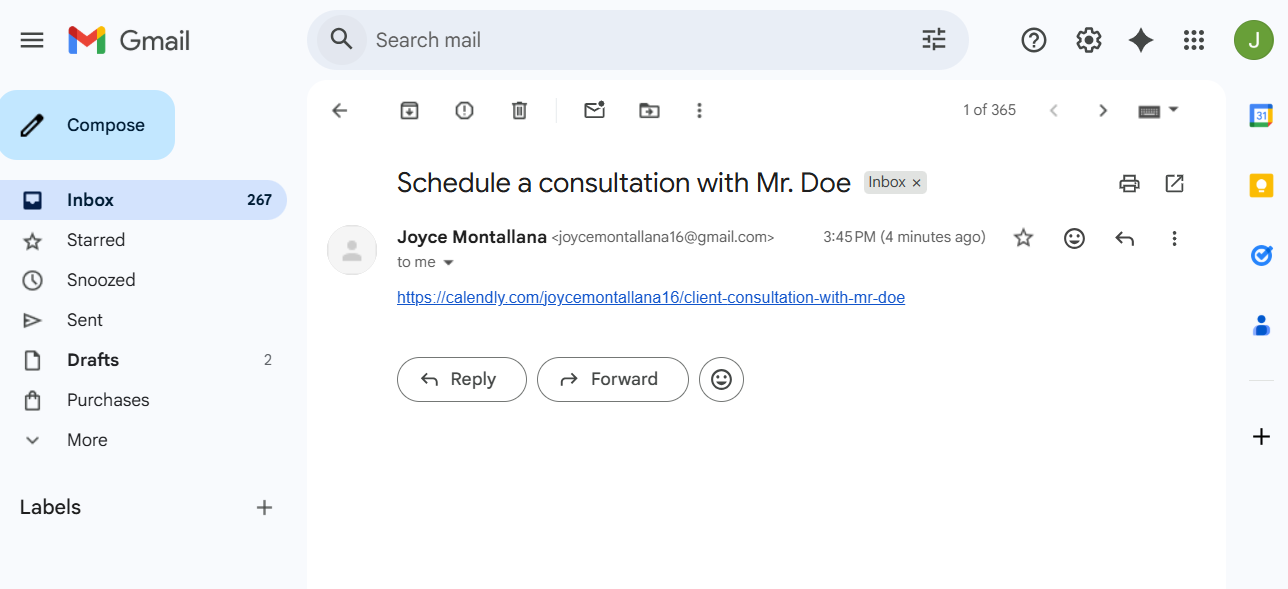Open Gemini sparkle icon in header
Viewport: 1288px width, 589px height.
point(1141,40)
